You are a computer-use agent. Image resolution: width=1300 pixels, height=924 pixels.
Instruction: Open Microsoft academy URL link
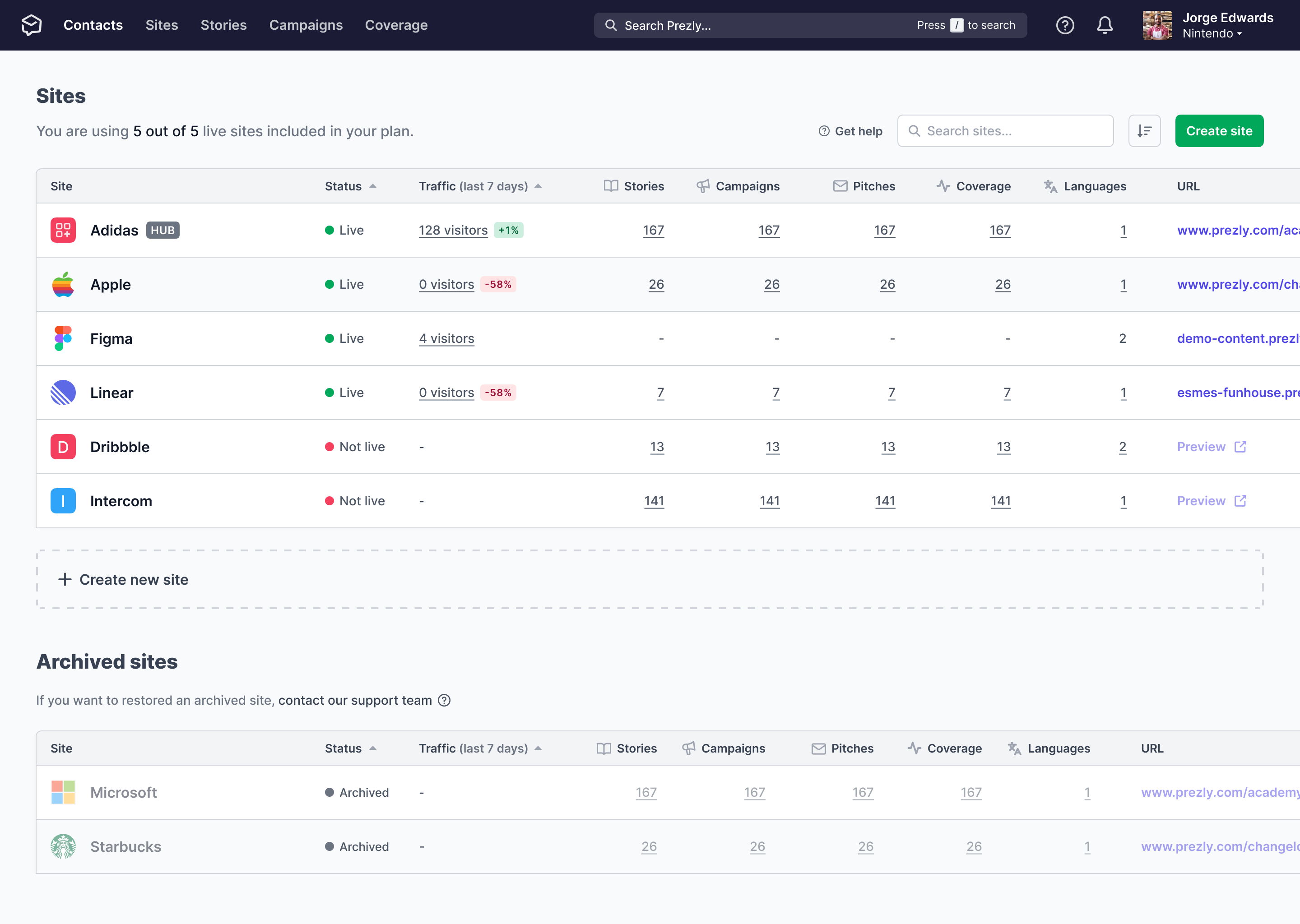pyautogui.click(x=1220, y=792)
